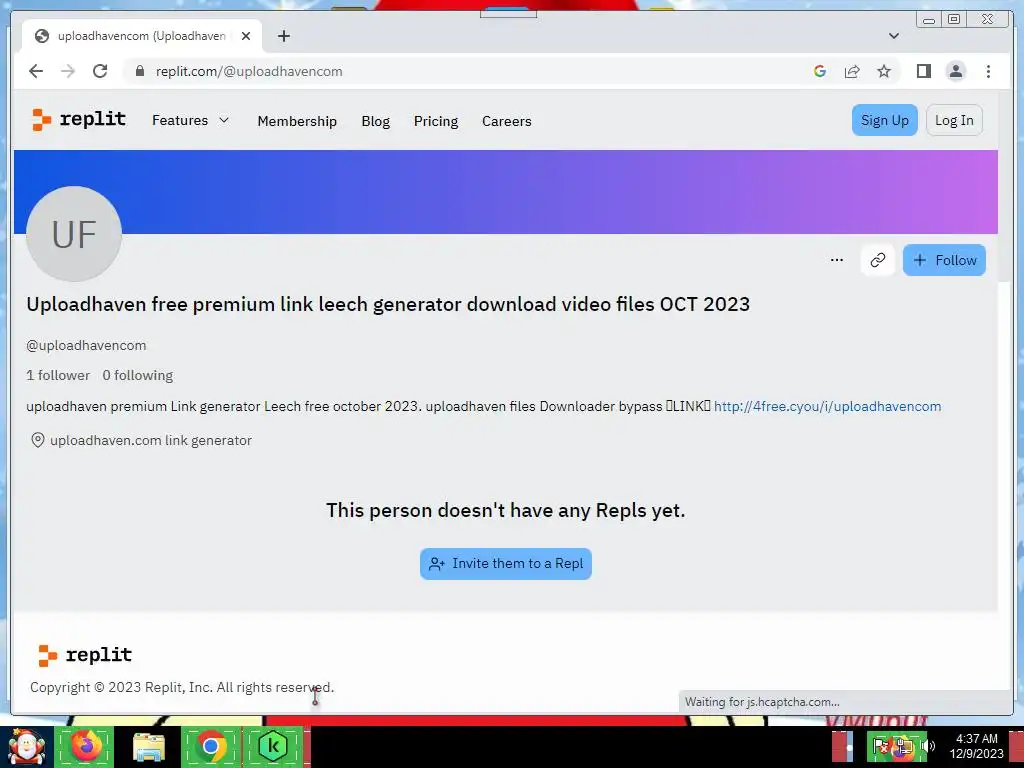The image size is (1024, 768).
Task: Open the 4free.cyou link in the bio
Action: [x=827, y=406]
